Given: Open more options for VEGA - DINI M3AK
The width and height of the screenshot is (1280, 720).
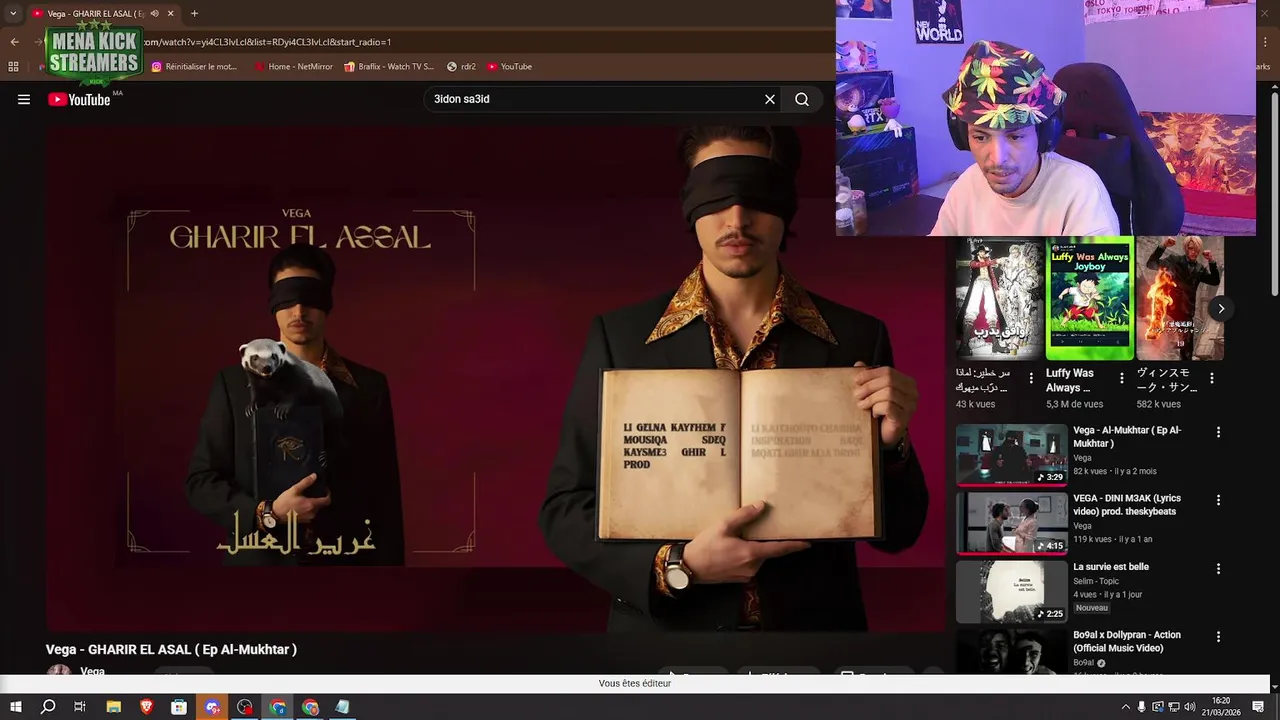Looking at the screenshot, I should click(x=1218, y=500).
